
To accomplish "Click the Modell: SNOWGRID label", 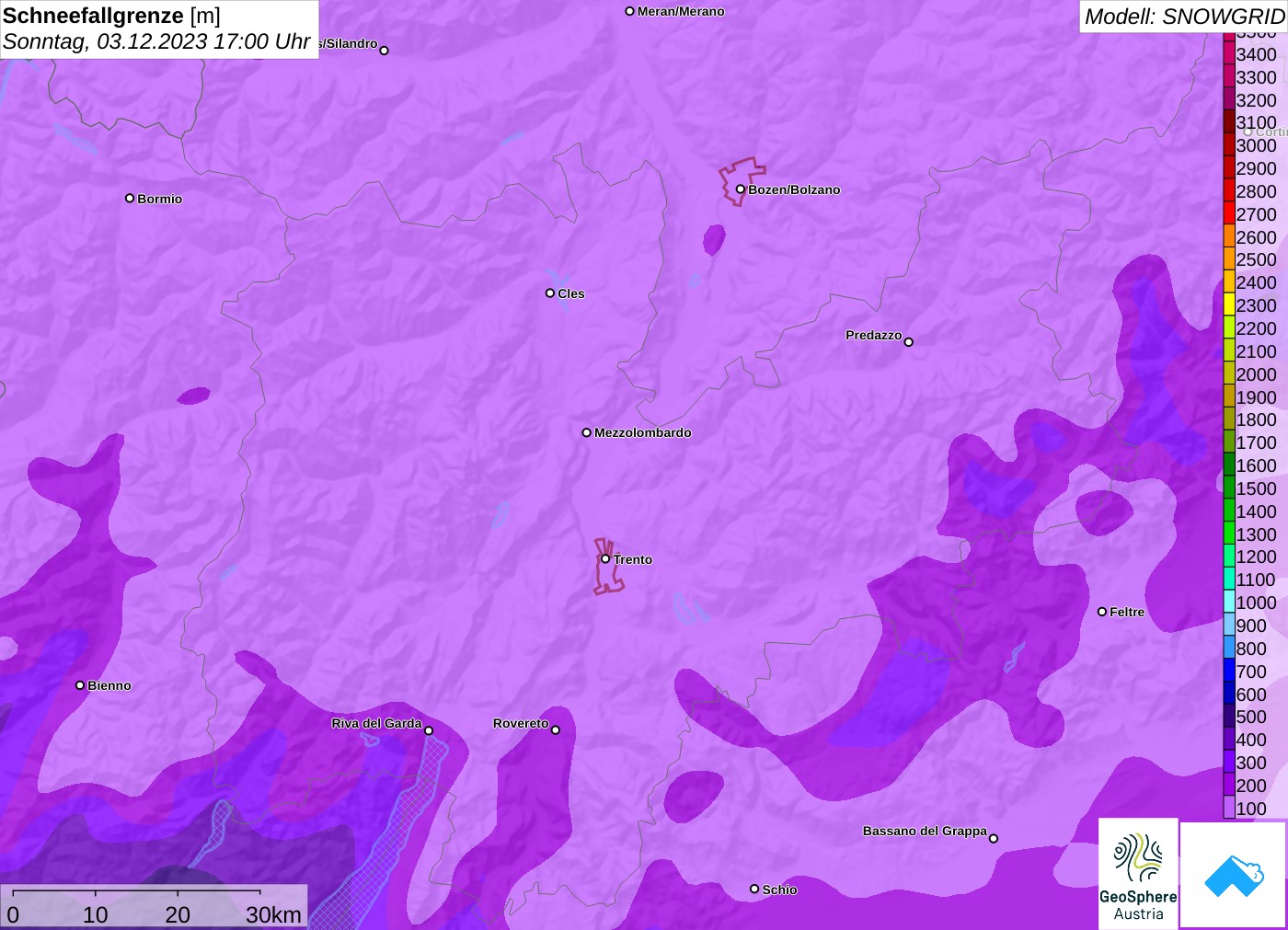I will [x=1184, y=17].
